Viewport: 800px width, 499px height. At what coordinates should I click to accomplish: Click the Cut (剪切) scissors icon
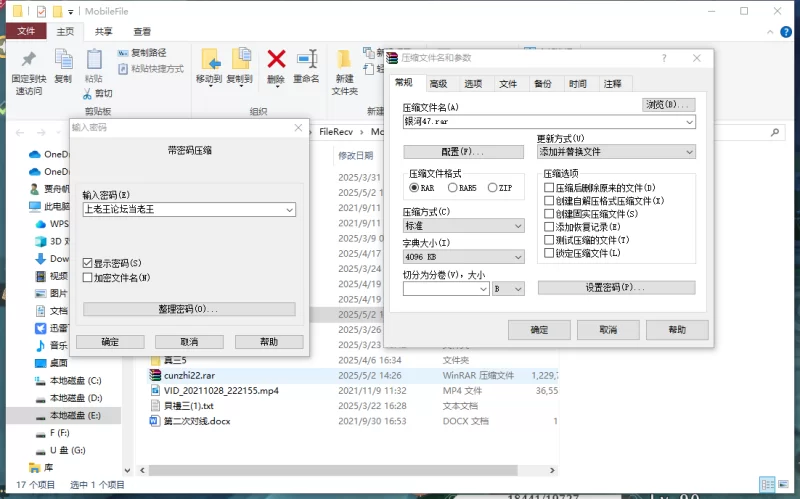(87, 93)
